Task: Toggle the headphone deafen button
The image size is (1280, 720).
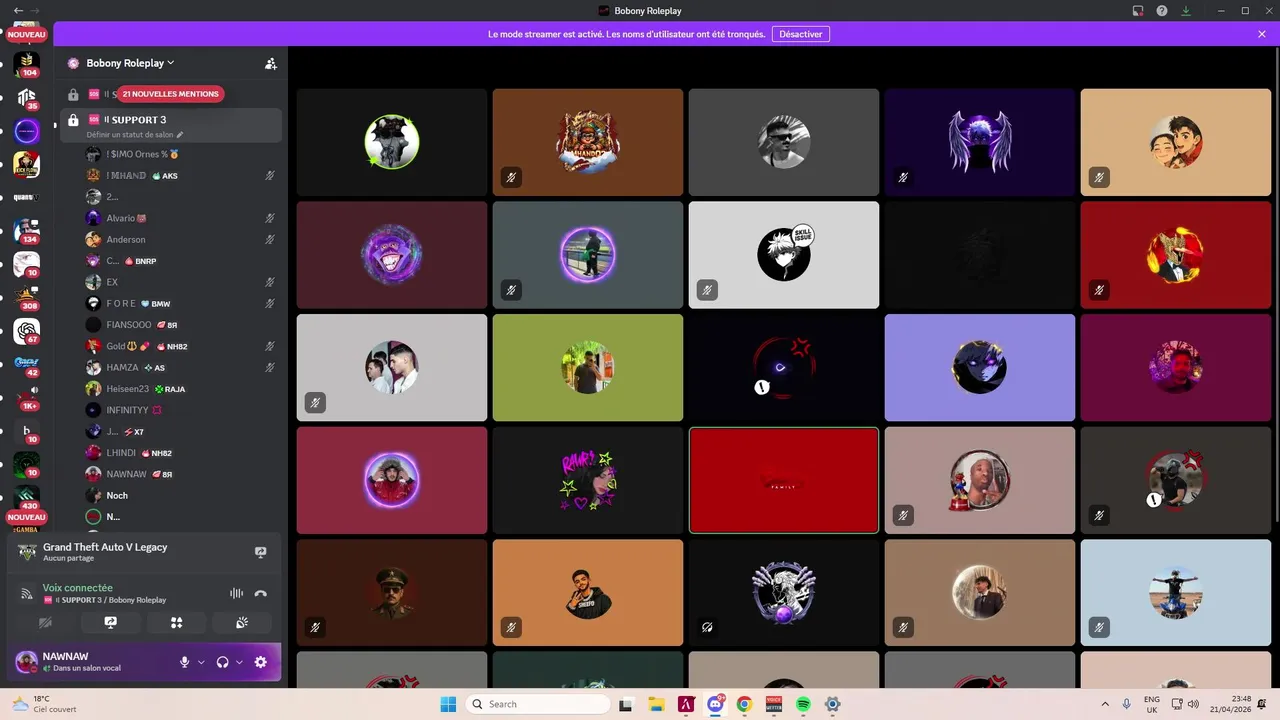Action: point(222,662)
